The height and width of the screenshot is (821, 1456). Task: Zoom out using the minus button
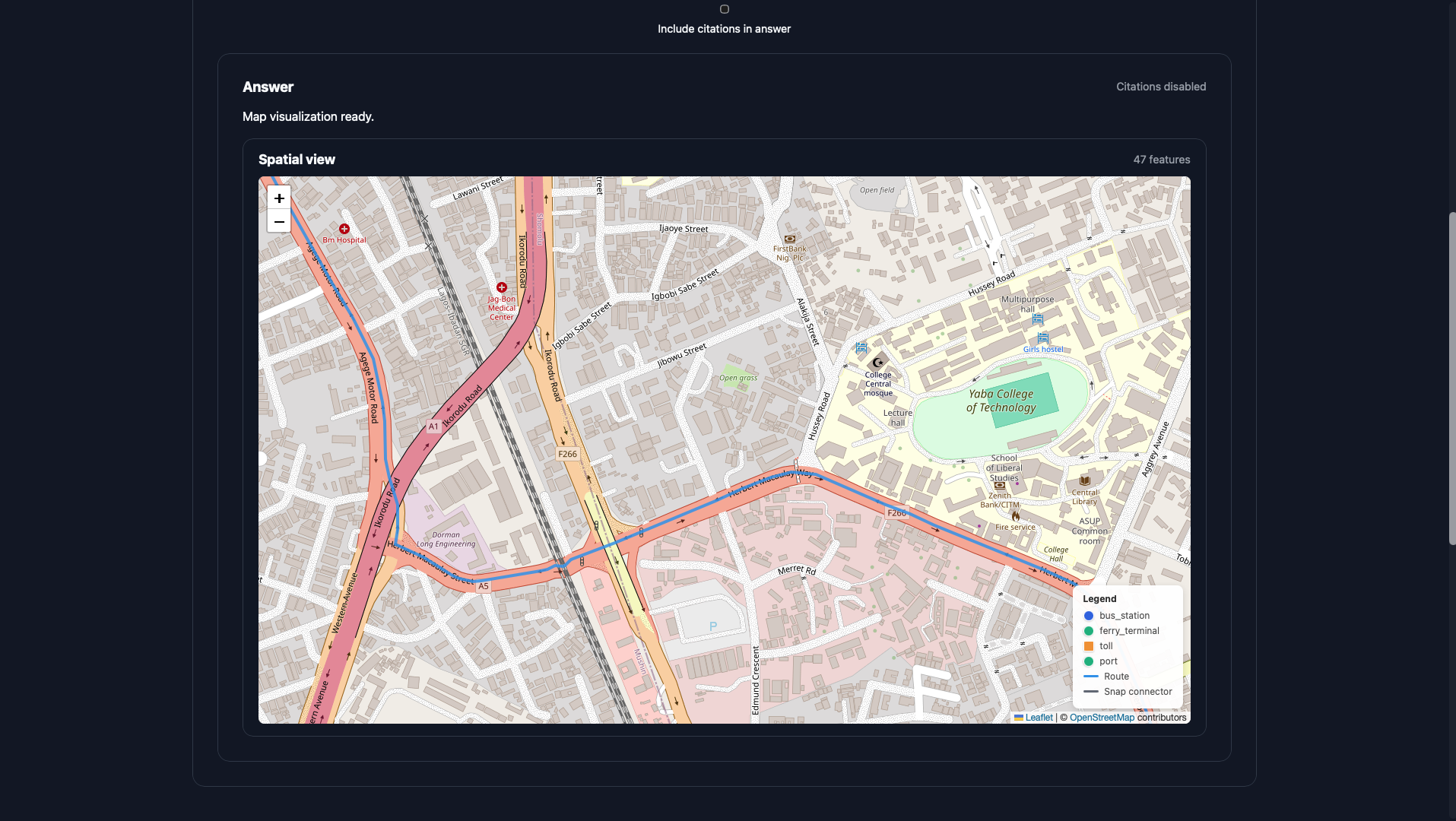tap(278, 221)
